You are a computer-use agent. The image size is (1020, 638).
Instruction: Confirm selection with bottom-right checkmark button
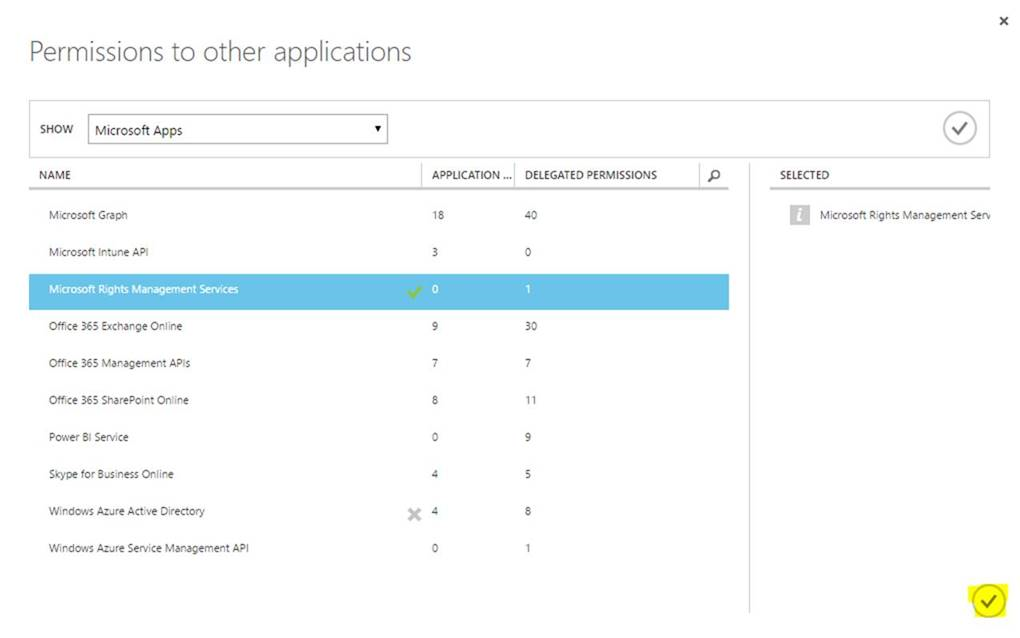988,601
